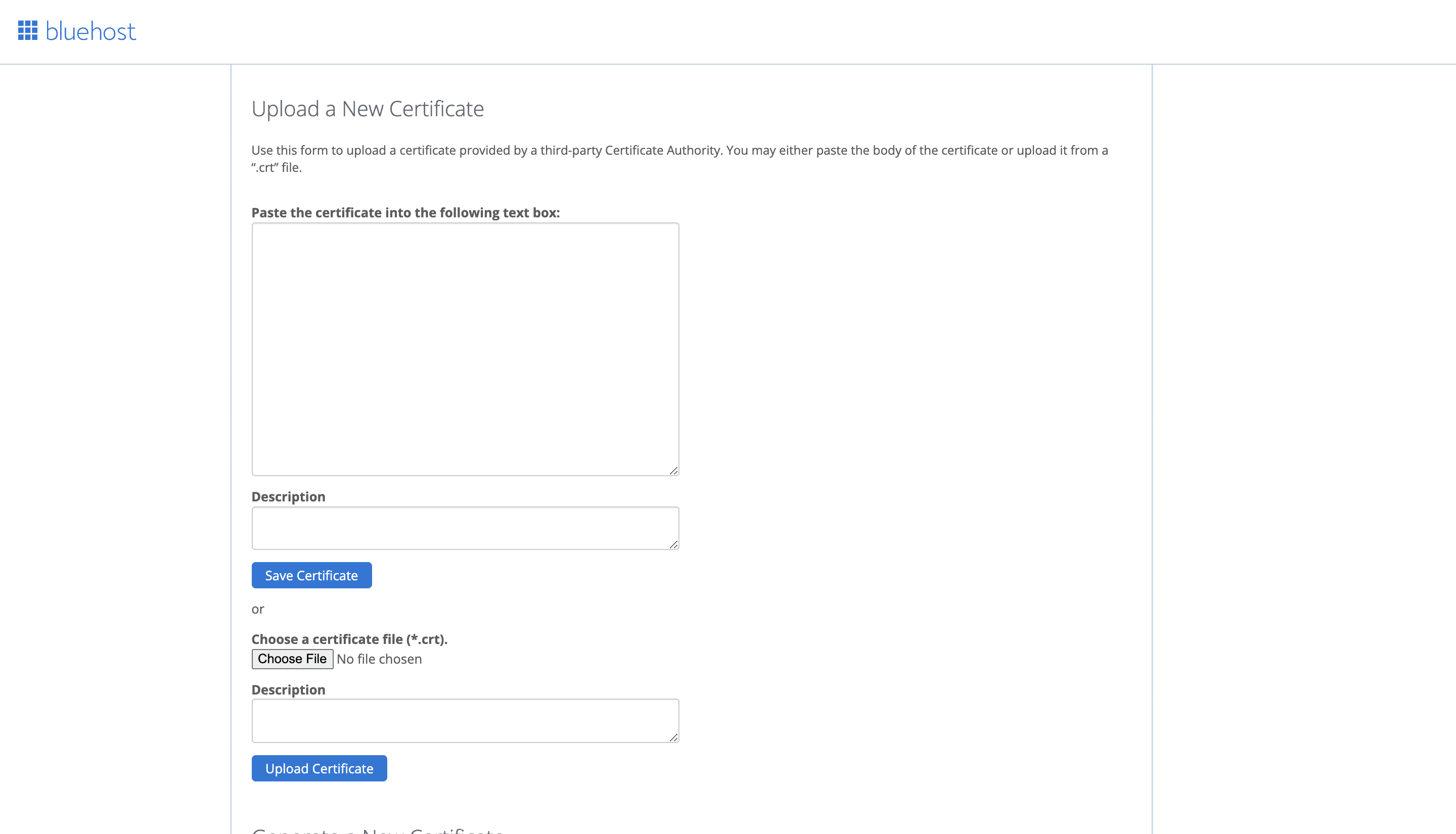Click the Description field above Upload Certificate
Screen dimensions: 1456x834
465,720
